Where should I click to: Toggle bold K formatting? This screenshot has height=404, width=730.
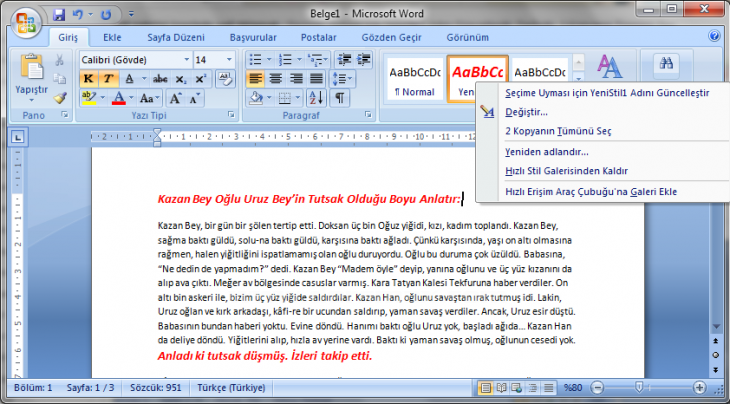point(88,79)
